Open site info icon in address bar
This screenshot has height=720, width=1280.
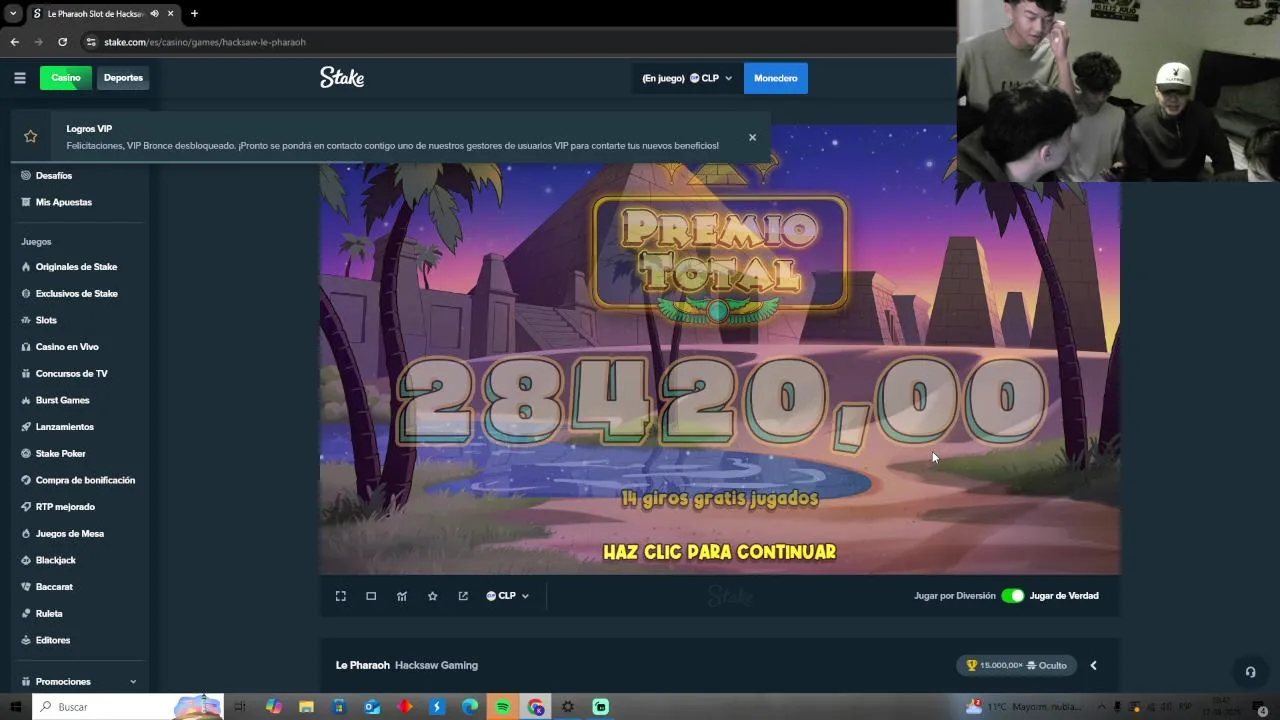coord(91,42)
